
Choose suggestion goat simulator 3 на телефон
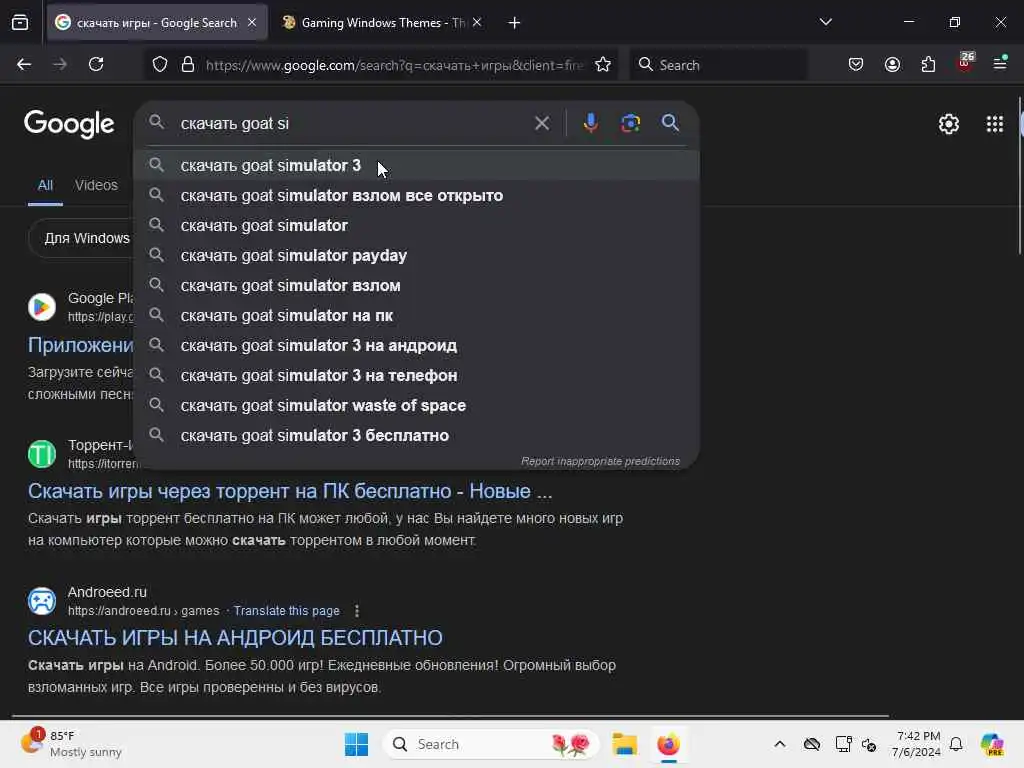[416, 376]
